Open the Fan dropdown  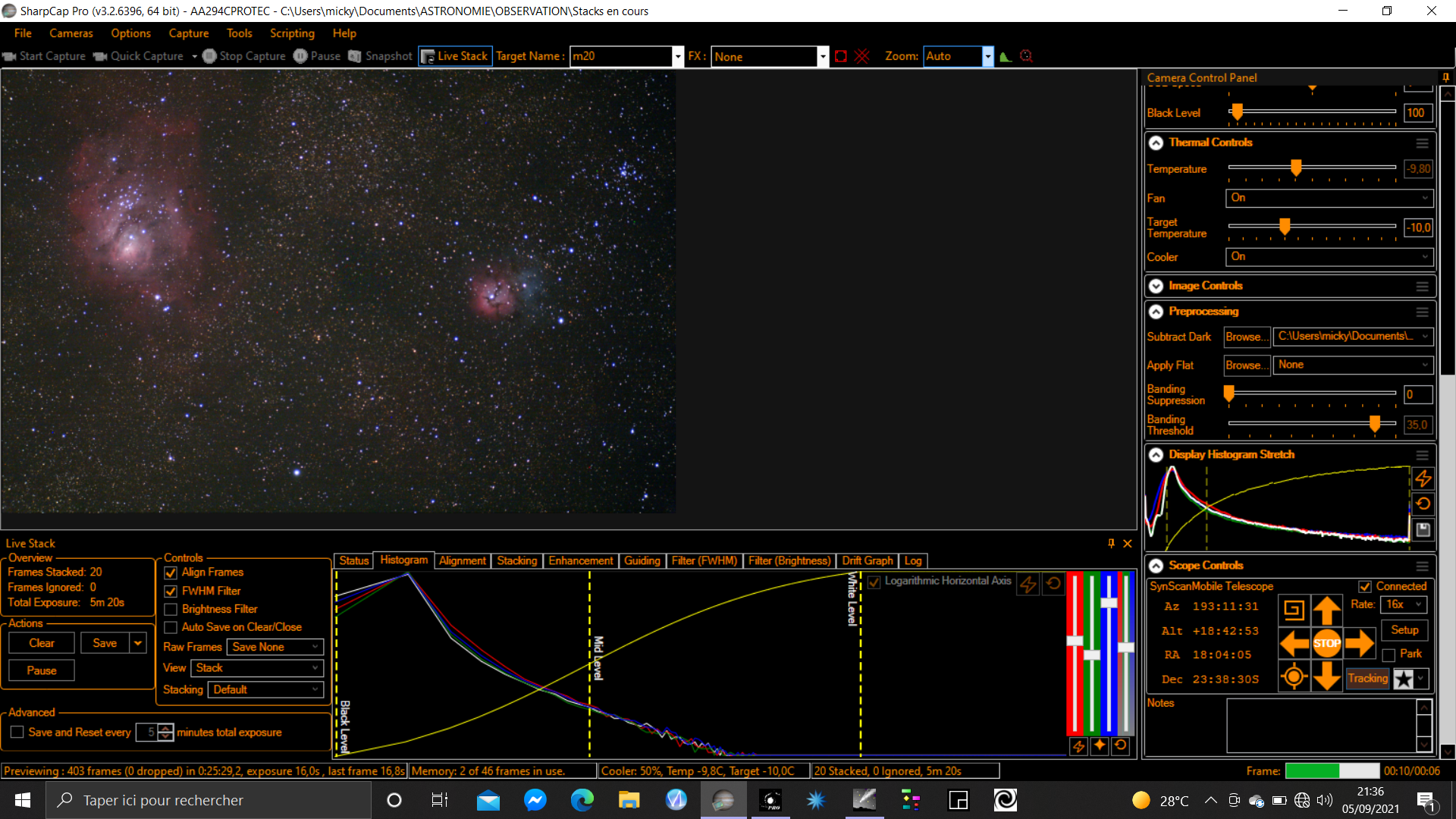[x=1329, y=198]
